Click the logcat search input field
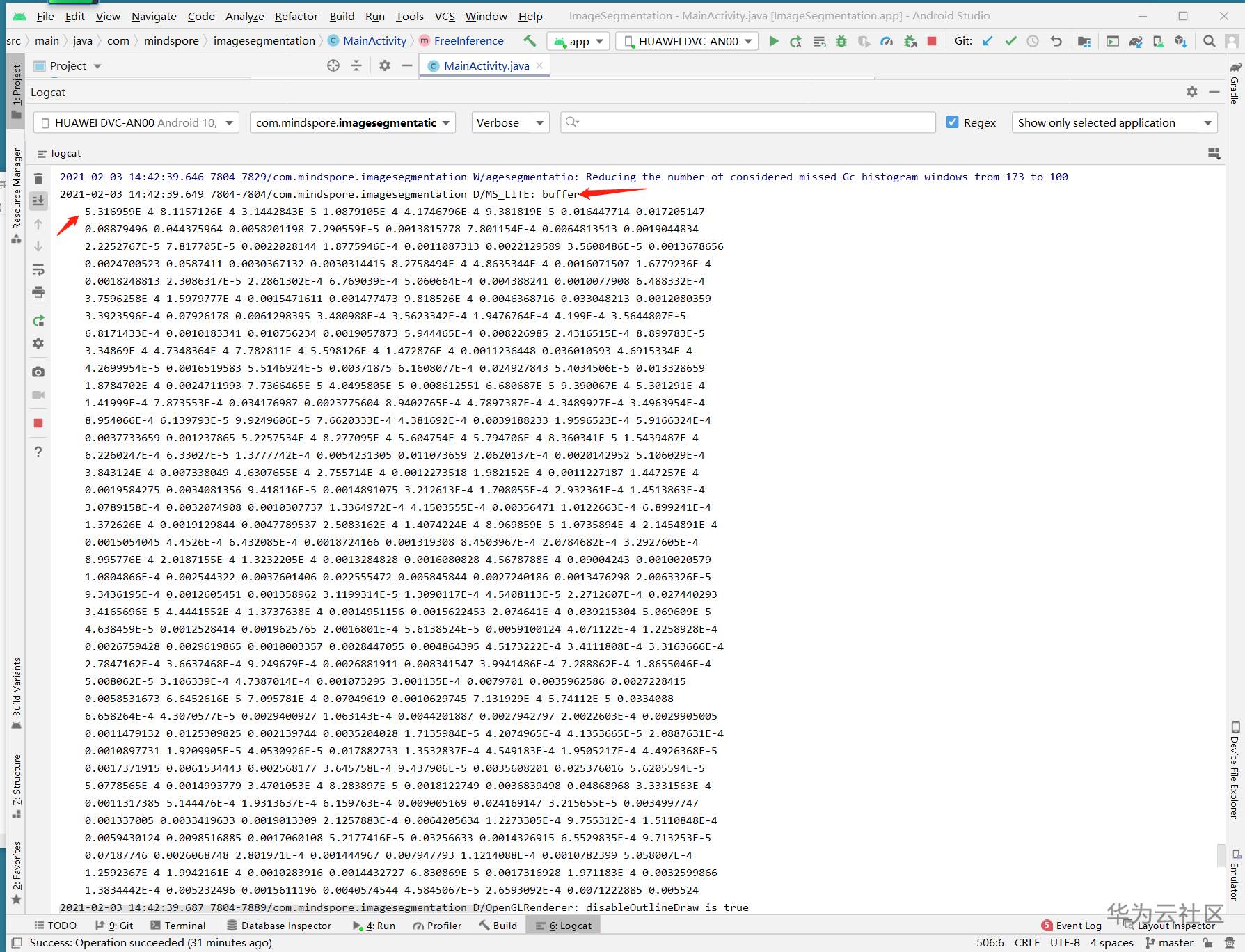The width and height of the screenshot is (1245, 952). pyautogui.click(x=748, y=122)
